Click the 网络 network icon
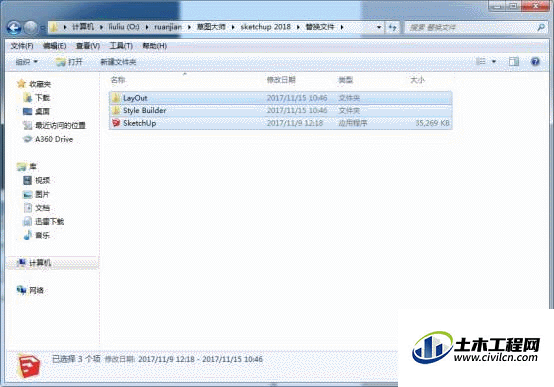Viewport: 554px width, 387px height. pos(21,290)
